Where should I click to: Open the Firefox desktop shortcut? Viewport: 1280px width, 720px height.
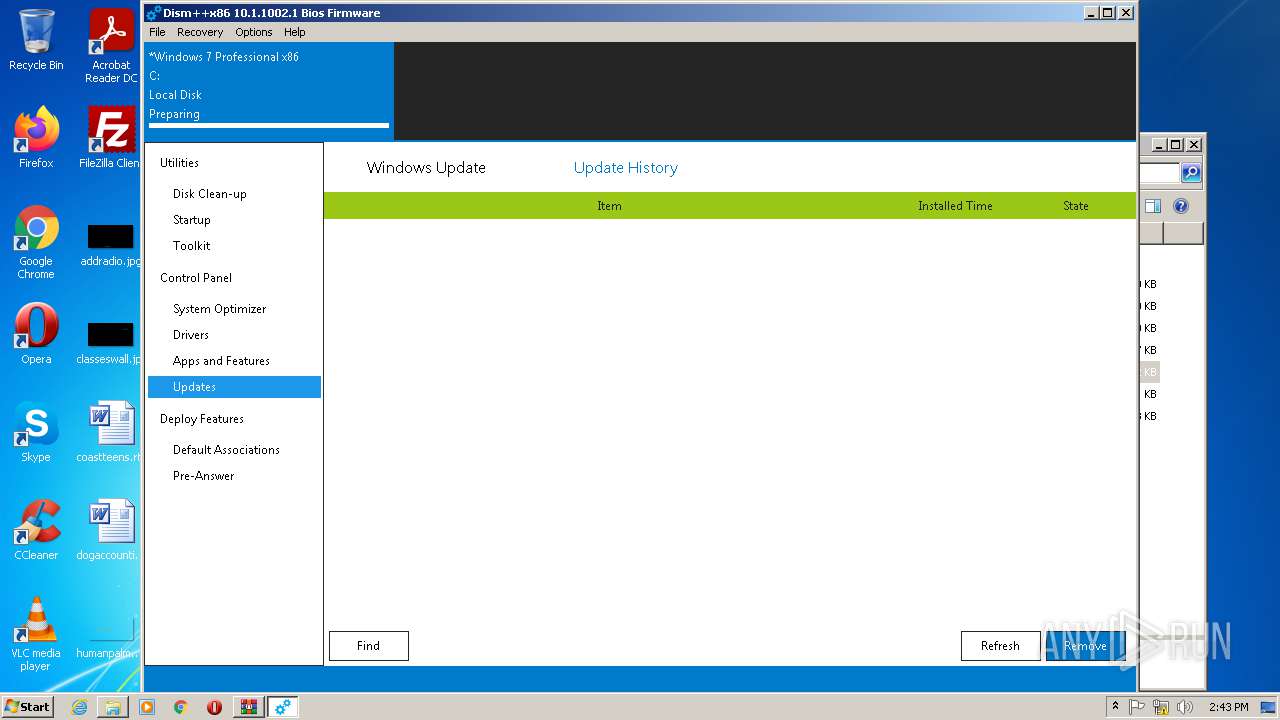point(36,138)
